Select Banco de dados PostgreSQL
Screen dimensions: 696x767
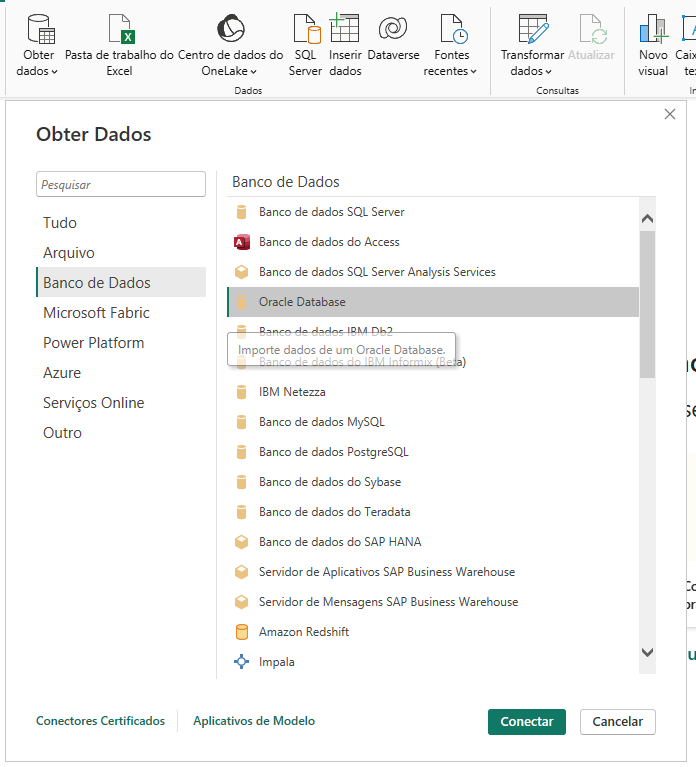pos(433,452)
